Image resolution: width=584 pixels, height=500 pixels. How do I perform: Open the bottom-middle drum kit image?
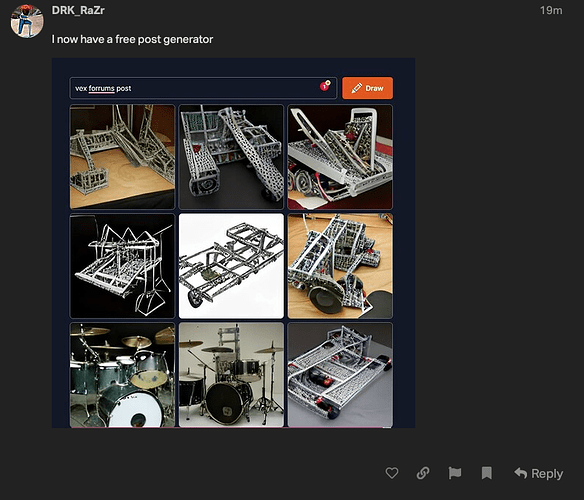click(231, 375)
